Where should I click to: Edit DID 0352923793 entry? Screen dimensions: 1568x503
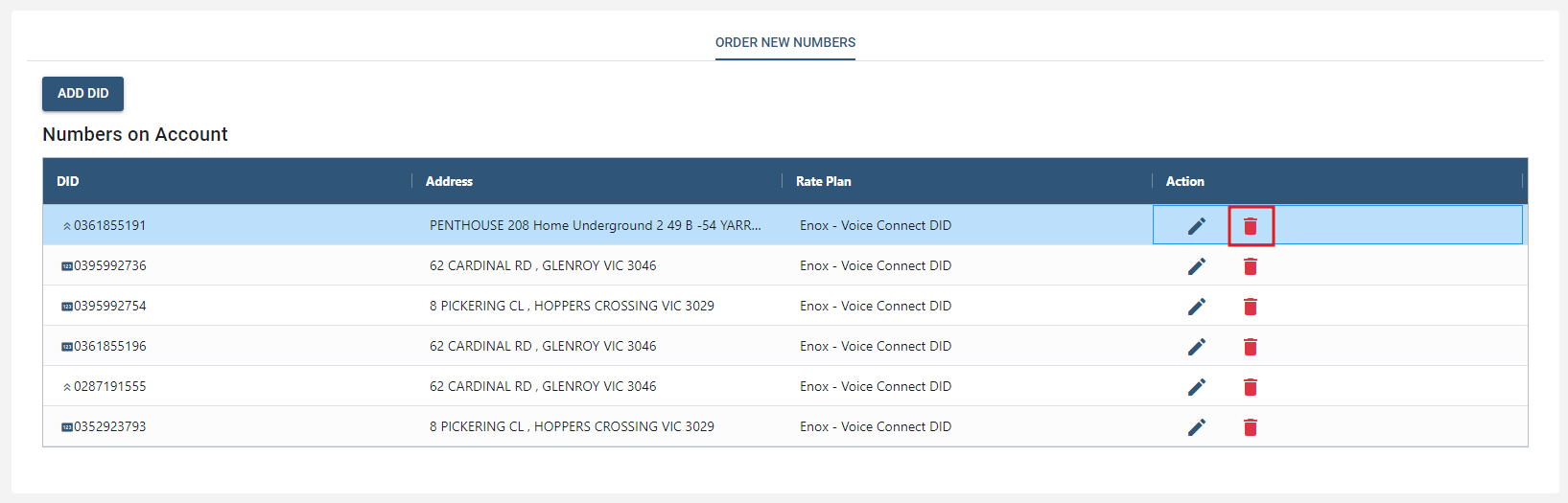tap(1196, 427)
